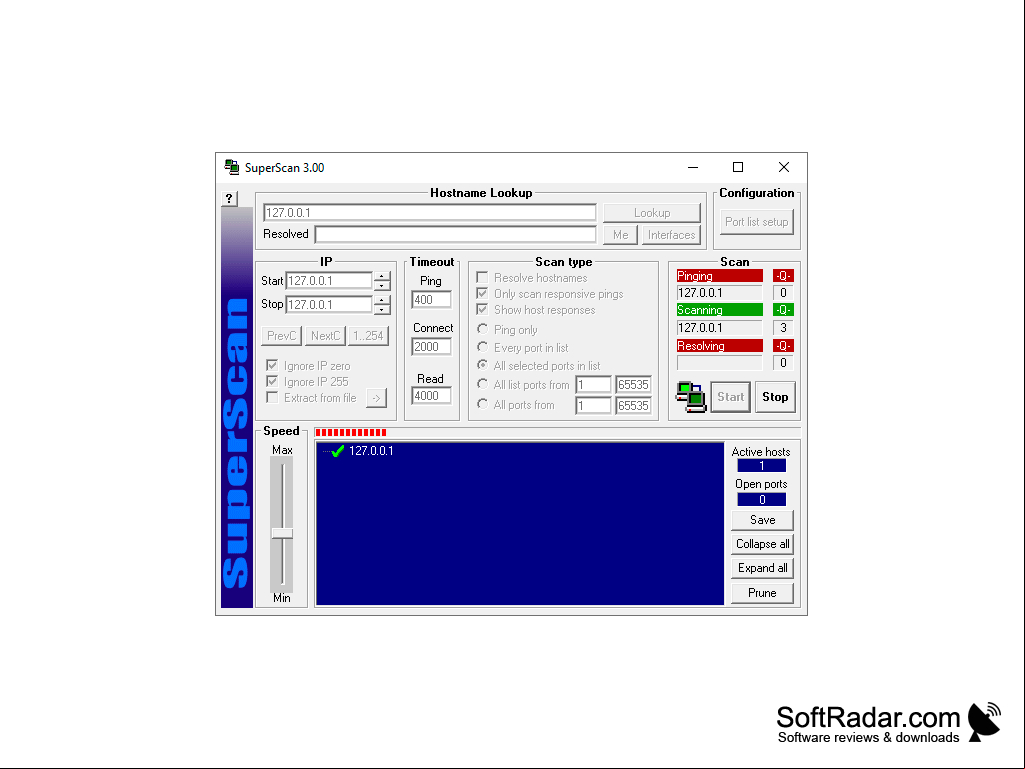Stop the running scan
The image size is (1025, 769).
point(775,397)
